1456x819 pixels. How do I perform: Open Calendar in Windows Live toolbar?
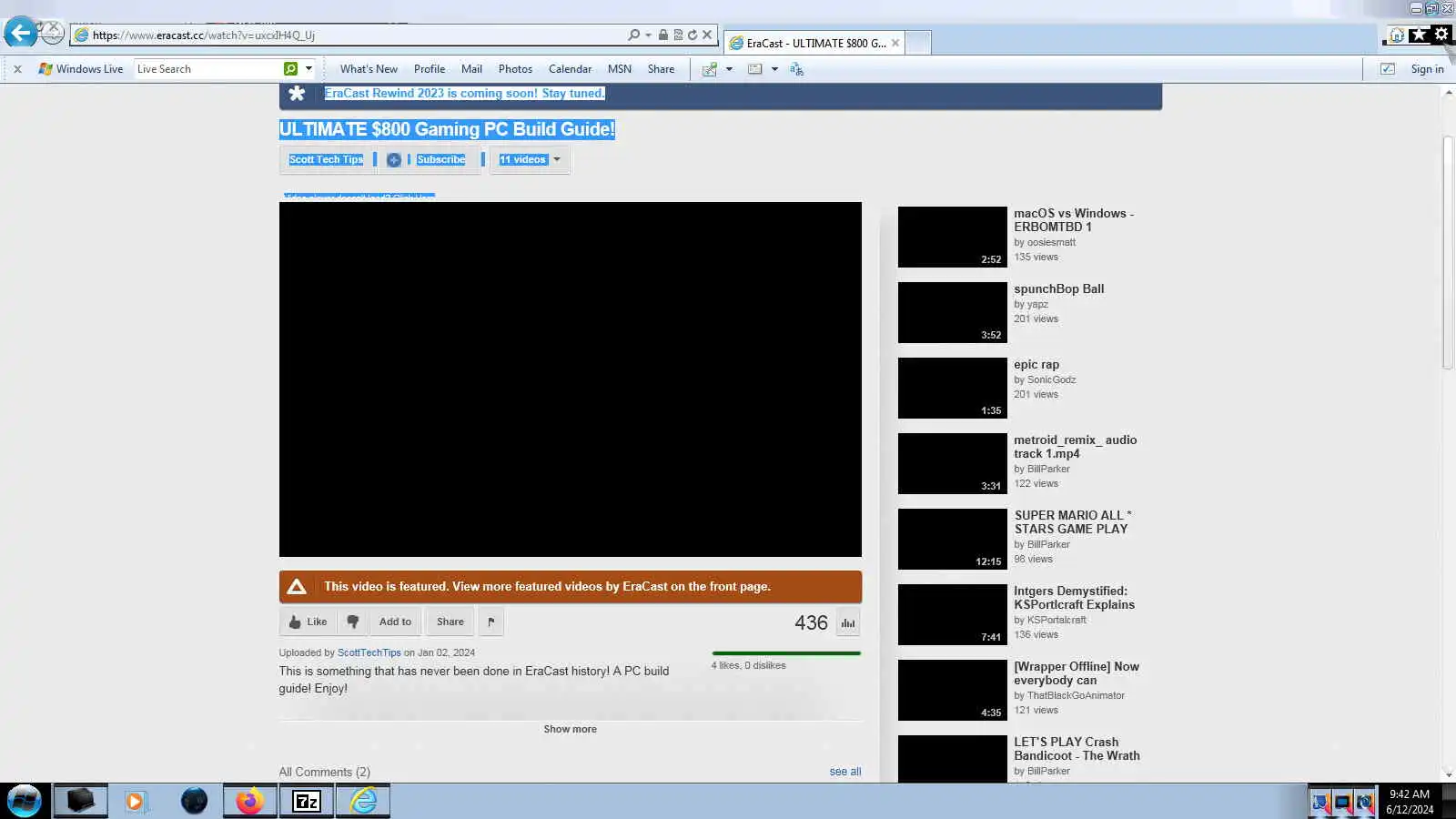tap(570, 69)
